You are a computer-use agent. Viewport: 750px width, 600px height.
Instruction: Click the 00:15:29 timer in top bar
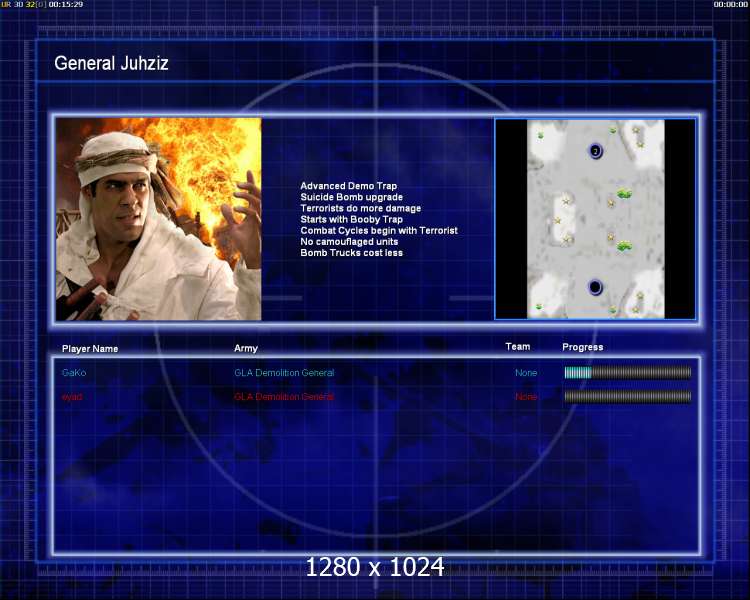[66, 4]
